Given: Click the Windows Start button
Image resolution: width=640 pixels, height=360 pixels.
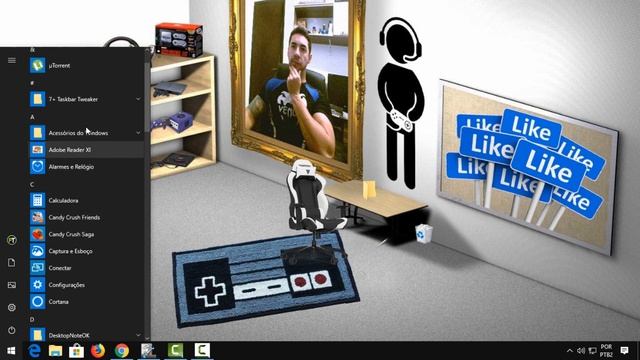Looking at the screenshot, I should pos(11,351).
